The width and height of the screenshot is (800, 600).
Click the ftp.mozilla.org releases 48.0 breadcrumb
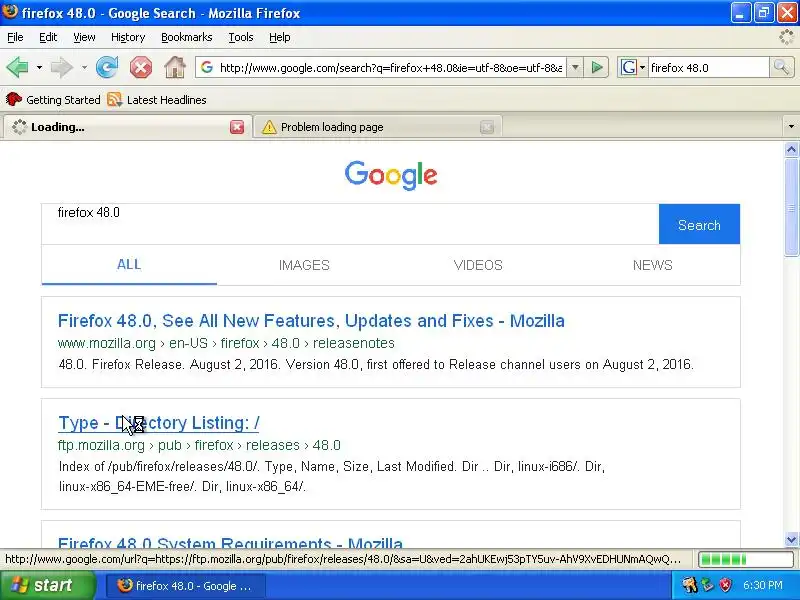pos(199,445)
